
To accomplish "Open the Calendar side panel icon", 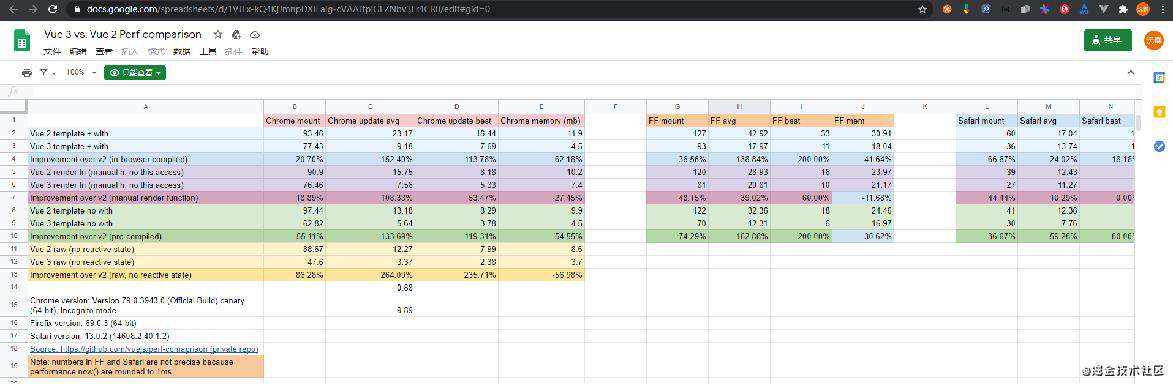I will click(1159, 77).
